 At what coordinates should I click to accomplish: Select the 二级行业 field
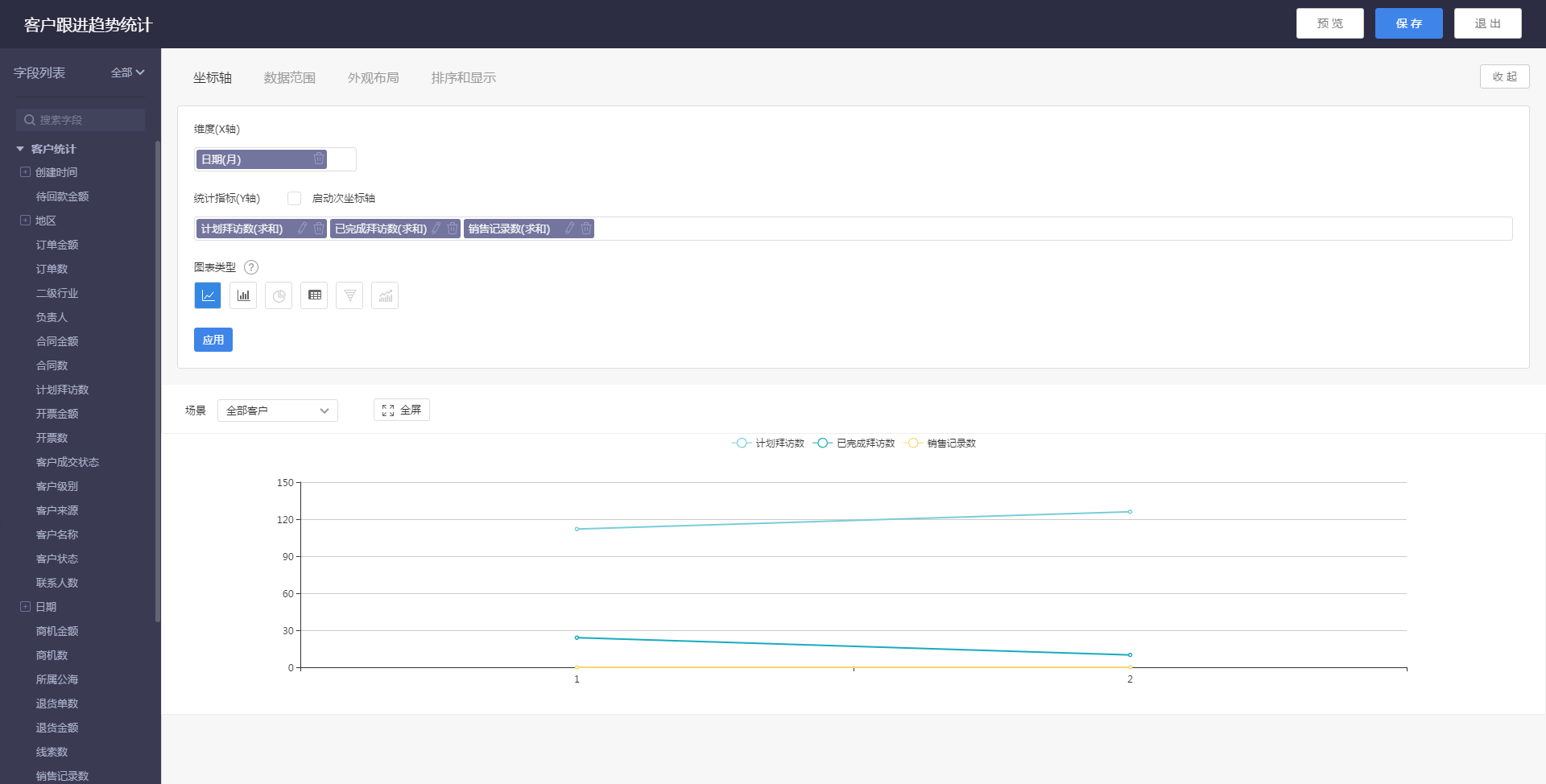click(x=57, y=293)
